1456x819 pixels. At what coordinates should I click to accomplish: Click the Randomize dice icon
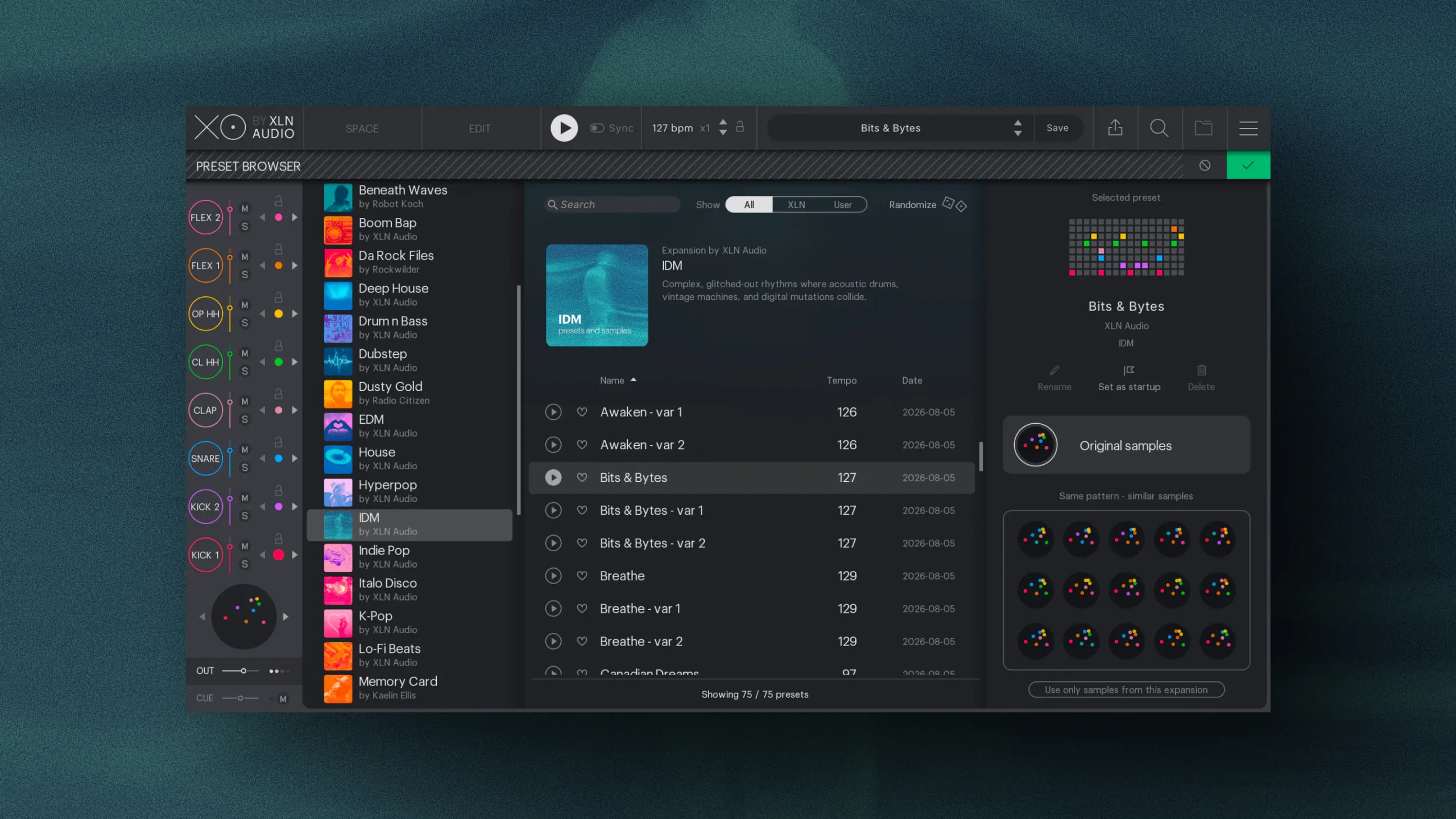pos(954,204)
